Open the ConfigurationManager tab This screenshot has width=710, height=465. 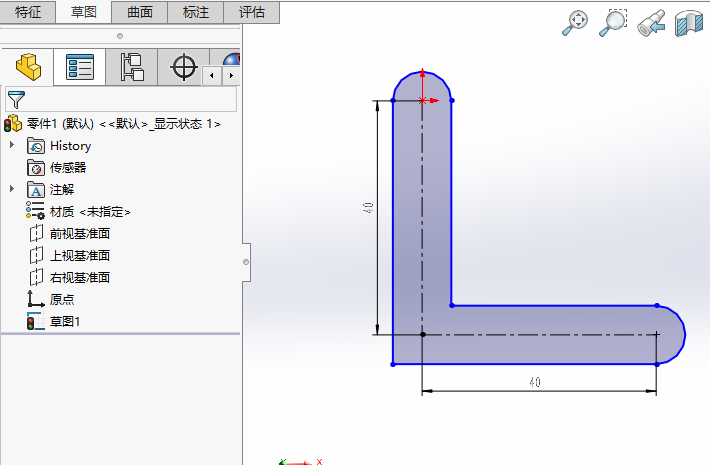[132, 67]
